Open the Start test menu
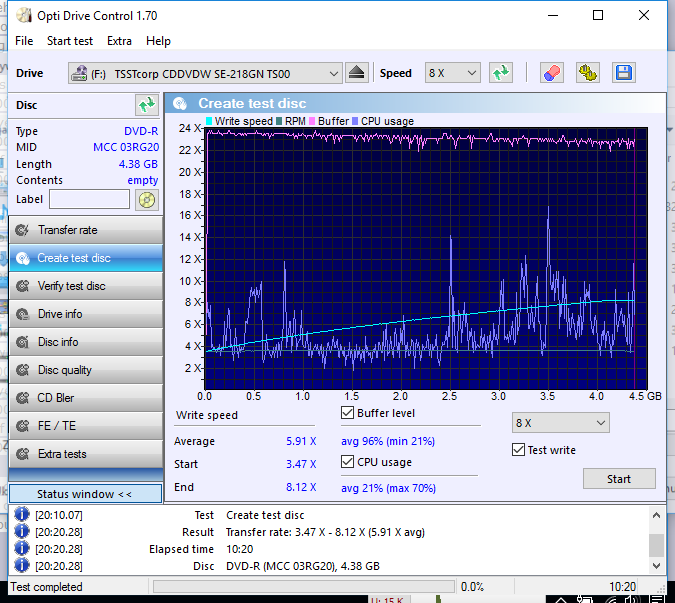The image size is (675, 603). pyautogui.click(x=70, y=41)
